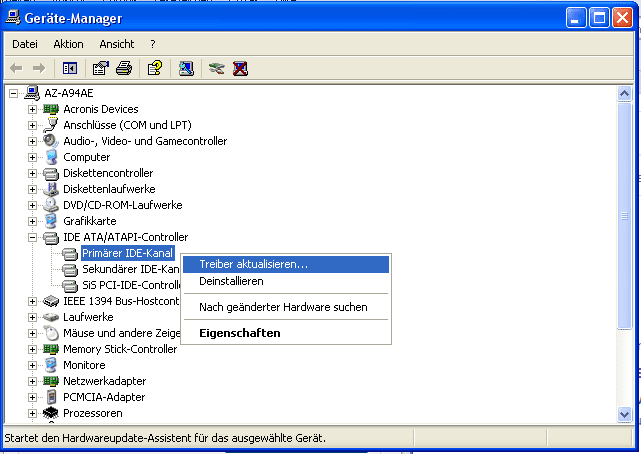Click the Diskettencontroller icon
This screenshot has height=454, width=641.
click(x=51, y=173)
